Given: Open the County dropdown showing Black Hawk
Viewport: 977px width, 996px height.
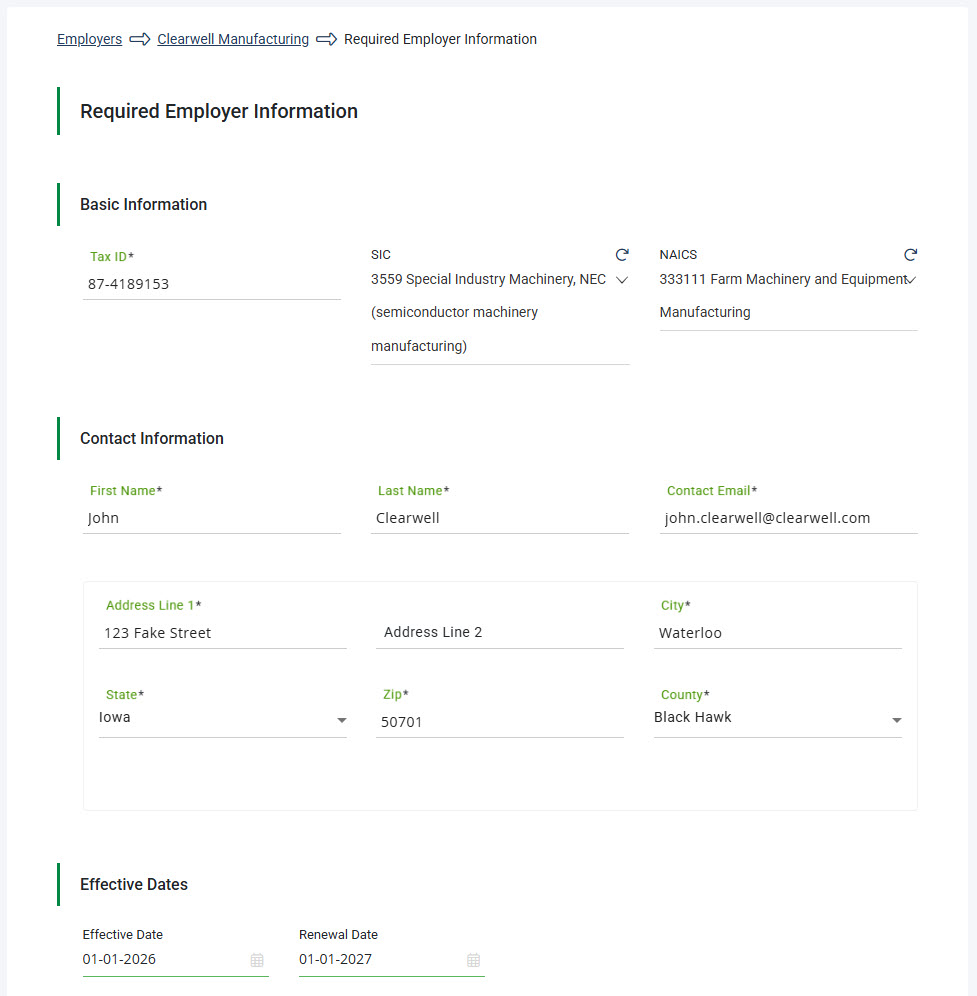Looking at the screenshot, I should tap(897, 719).
